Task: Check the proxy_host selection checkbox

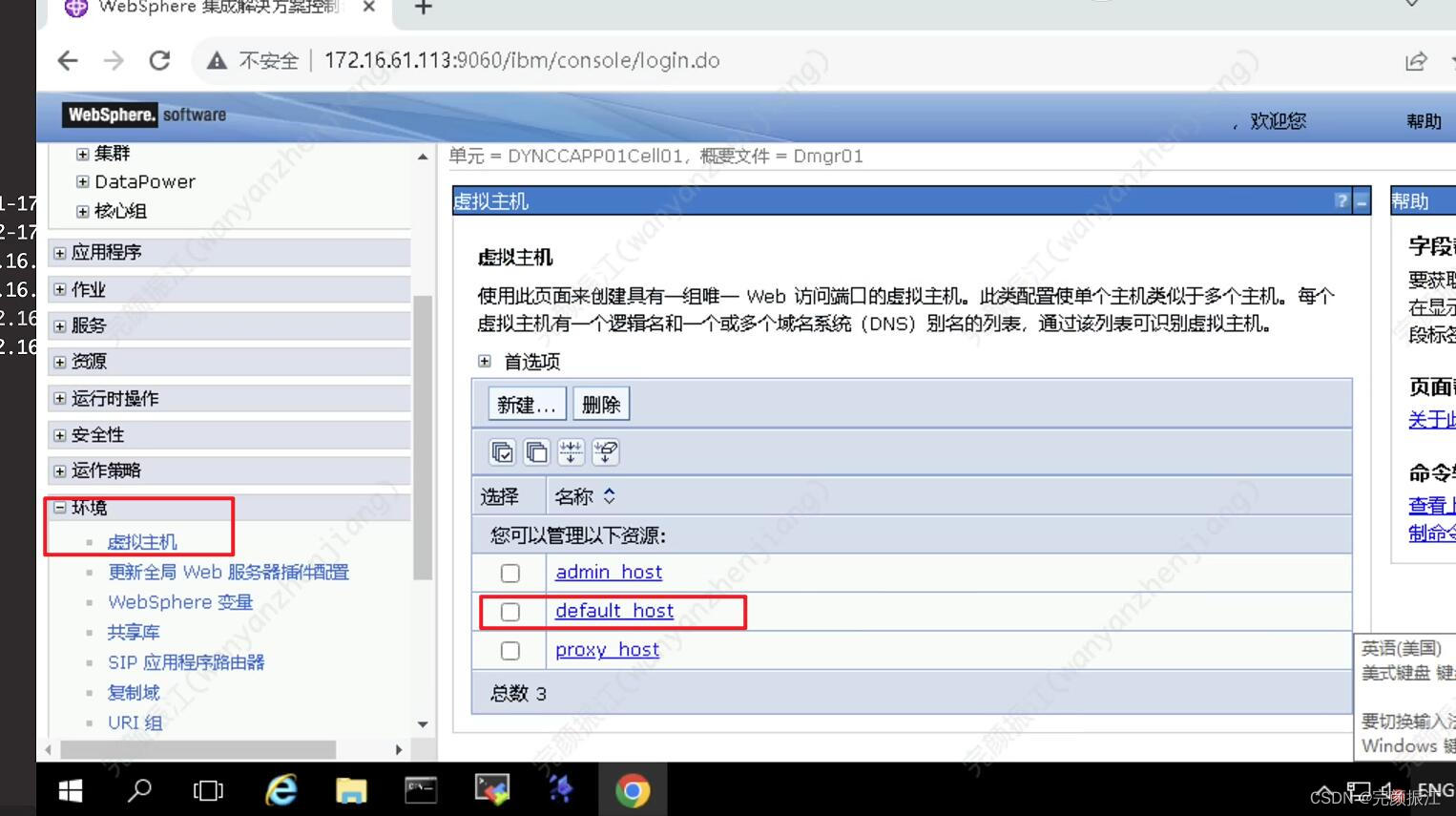Action: pyautogui.click(x=510, y=650)
